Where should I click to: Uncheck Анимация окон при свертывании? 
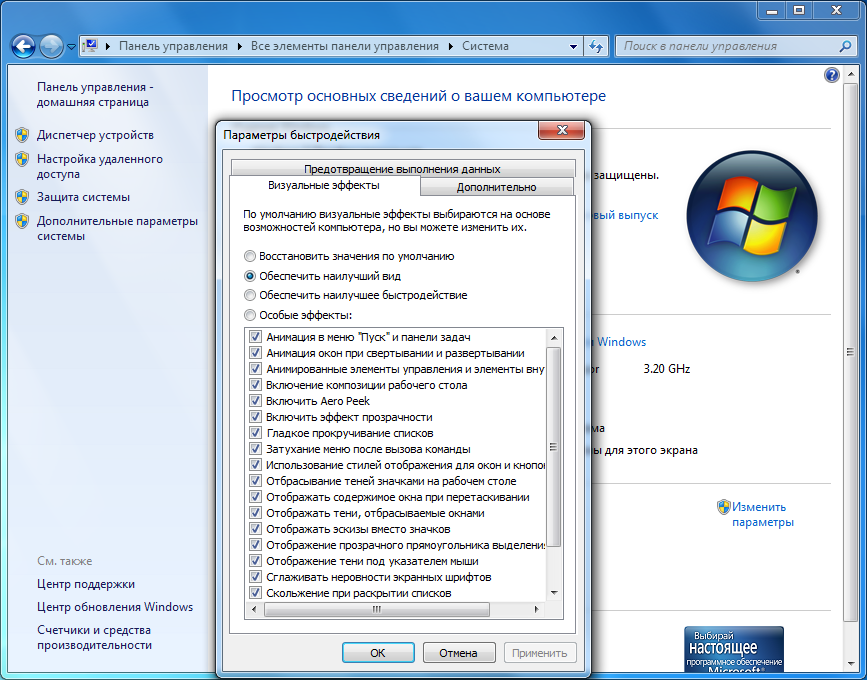[x=255, y=353]
